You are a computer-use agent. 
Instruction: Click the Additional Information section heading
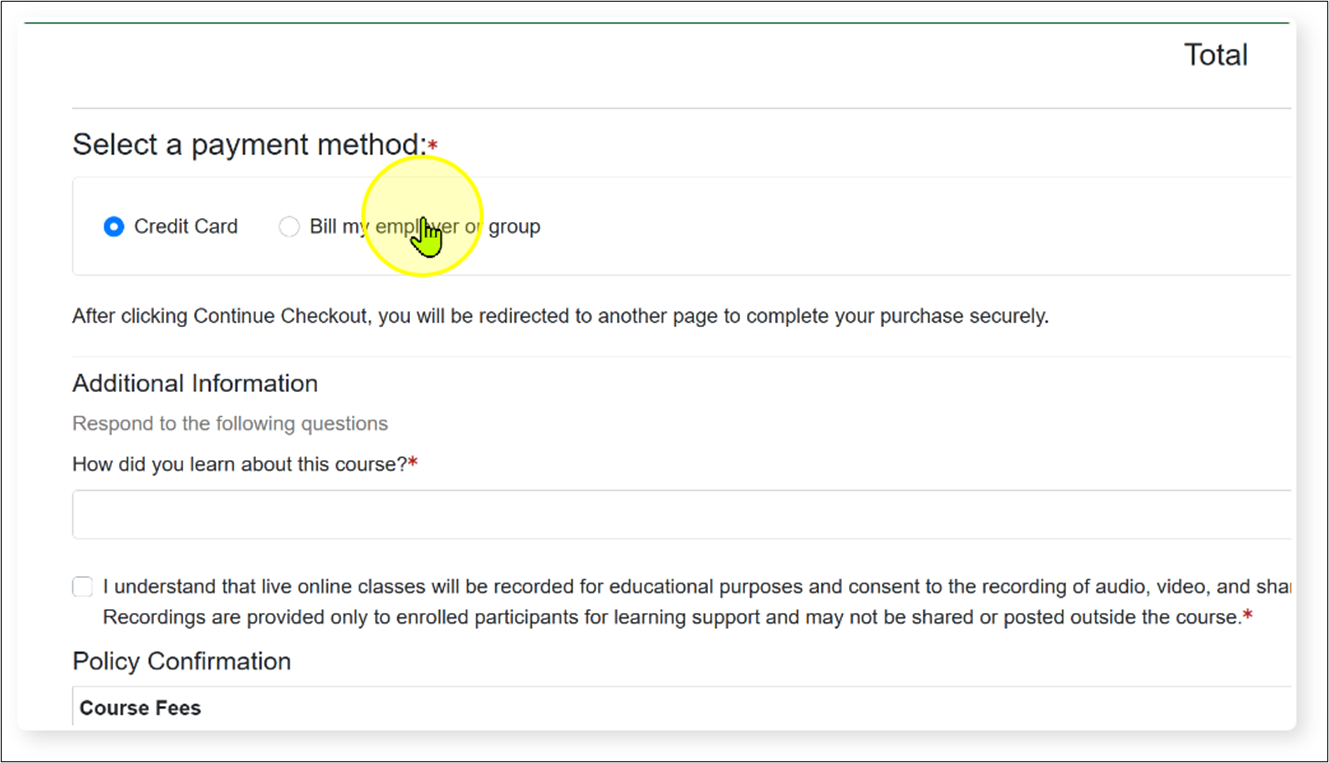tap(194, 383)
